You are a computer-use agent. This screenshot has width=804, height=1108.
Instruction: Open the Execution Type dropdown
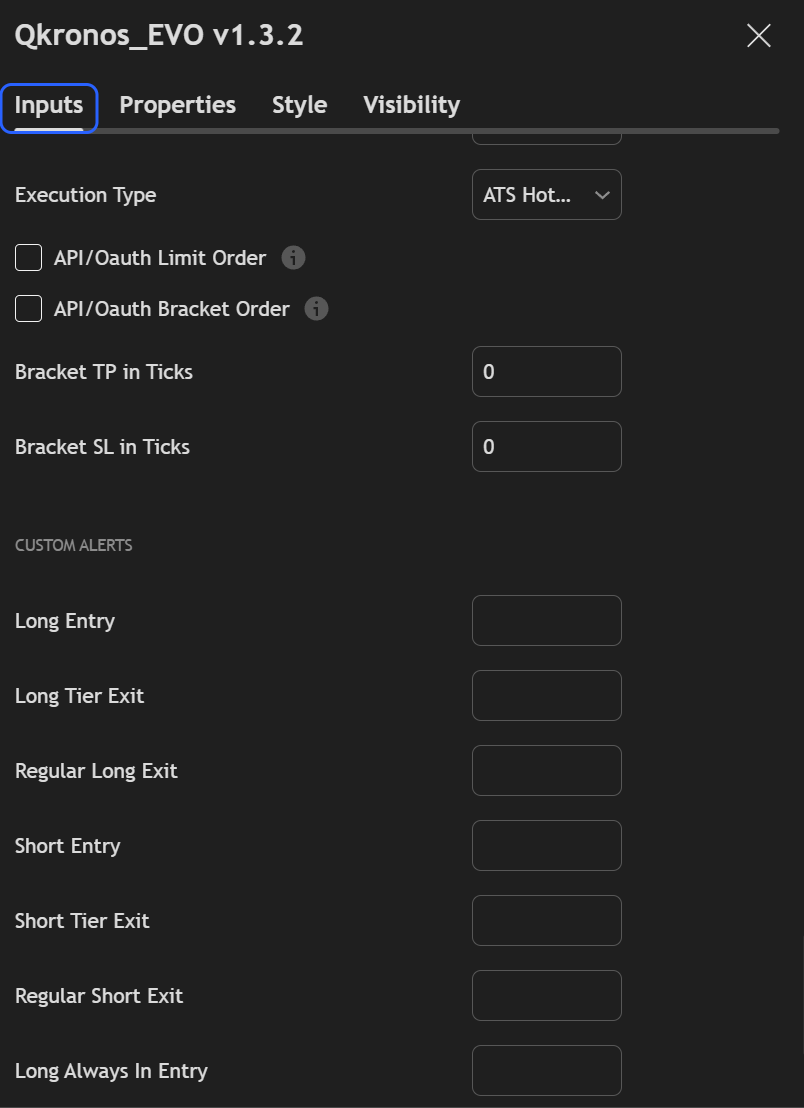click(546, 195)
